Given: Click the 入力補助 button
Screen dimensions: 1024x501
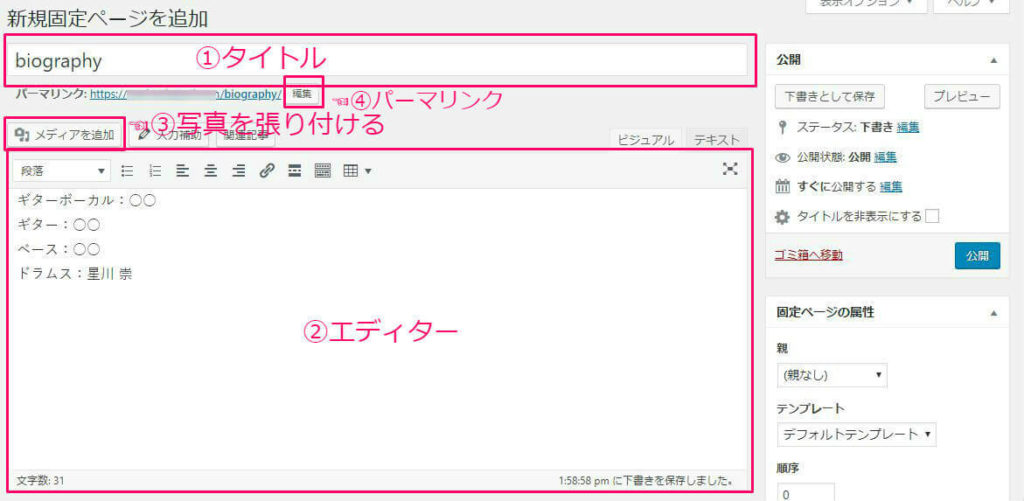Looking at the screenshot, I should pos(169,136).
